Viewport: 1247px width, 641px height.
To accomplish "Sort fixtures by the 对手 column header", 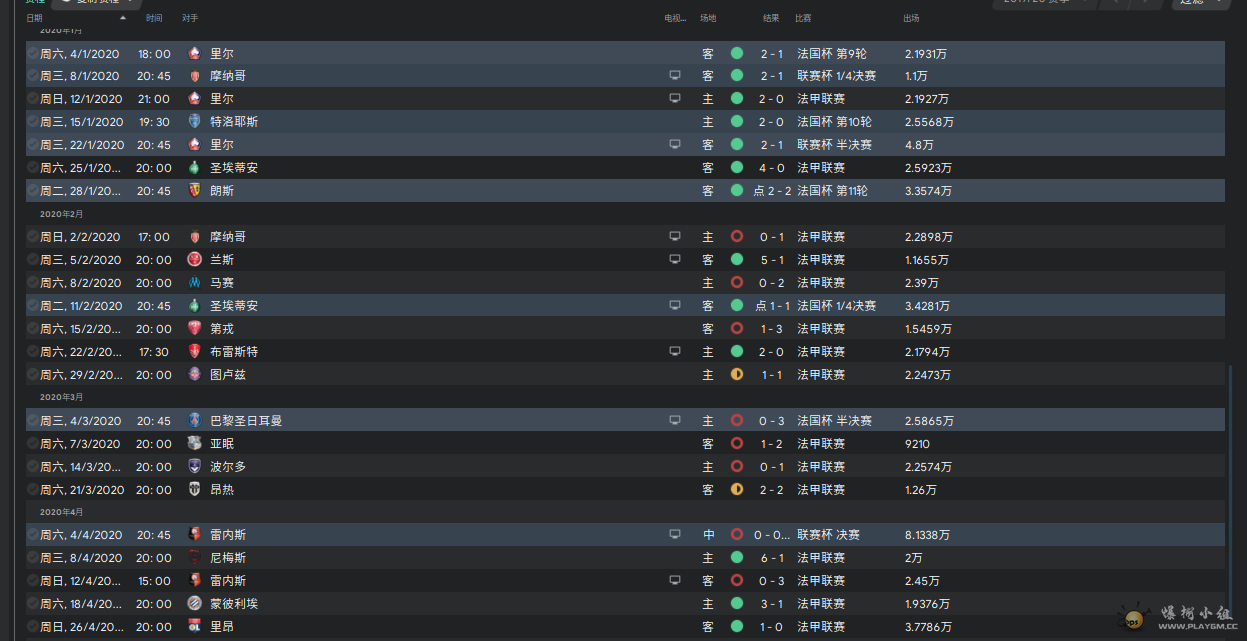I will tap(190, 18).
